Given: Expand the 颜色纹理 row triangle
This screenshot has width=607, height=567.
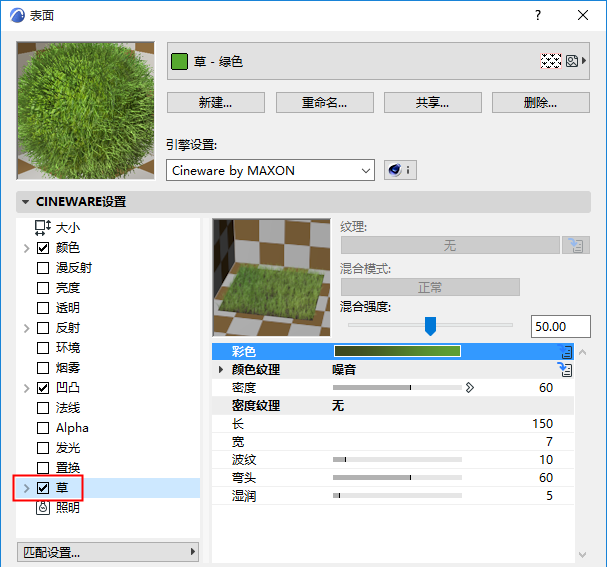Looking at the screenshot, I should coord(221,370).
